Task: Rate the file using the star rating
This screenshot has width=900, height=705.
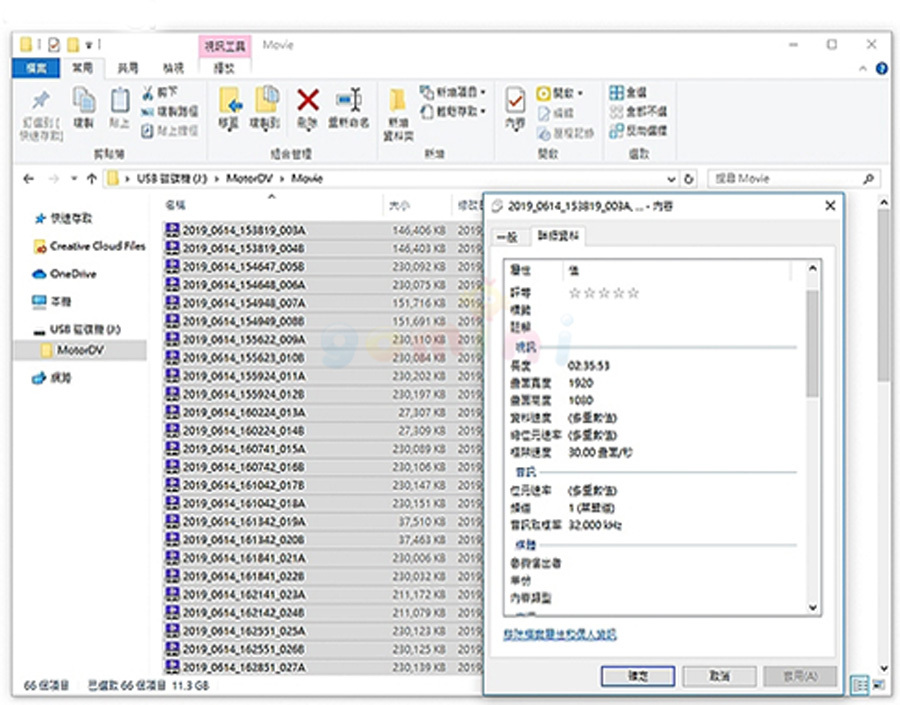Action: [603, 293]
